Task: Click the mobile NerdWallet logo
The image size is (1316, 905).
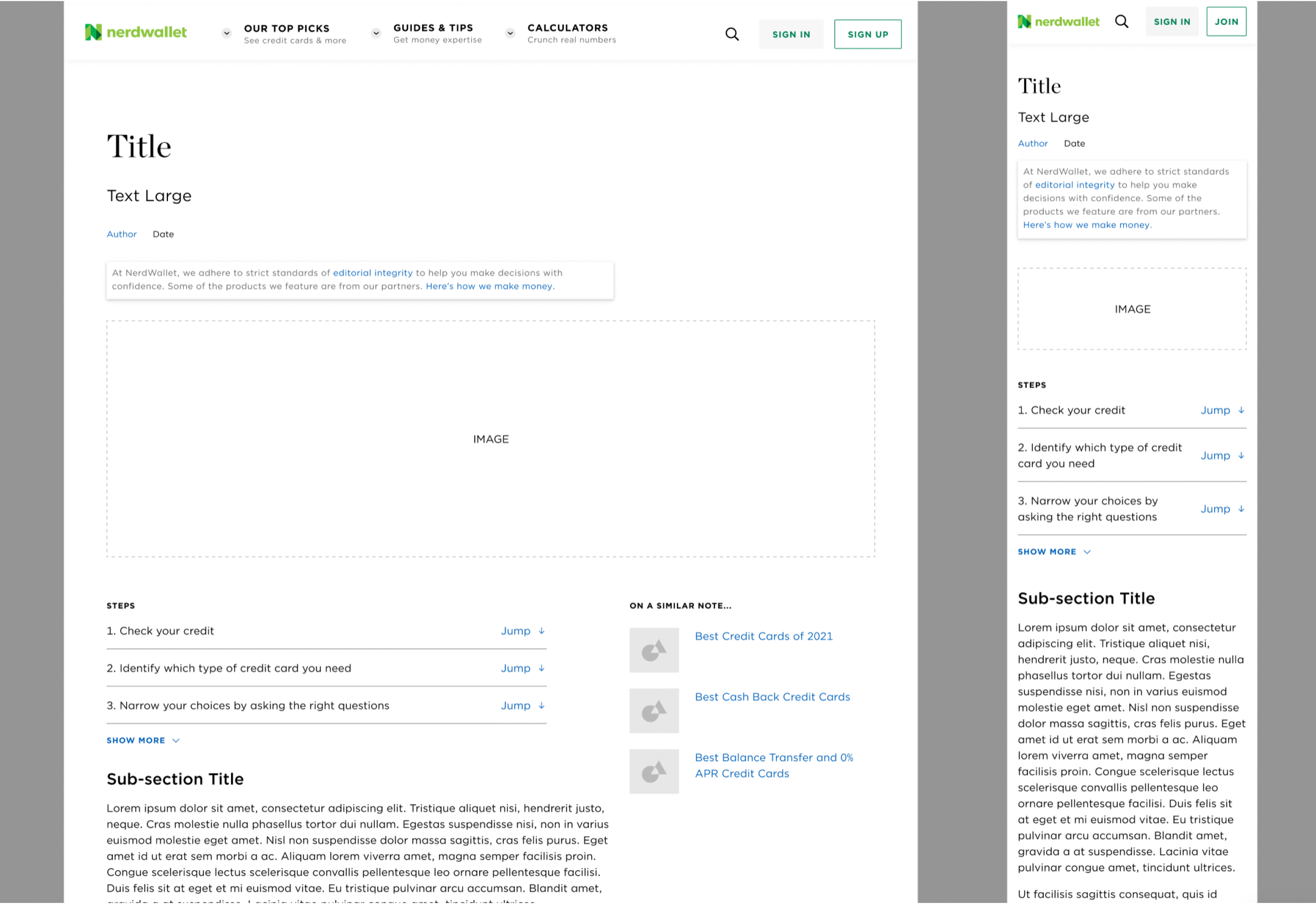Action: [1058, 21]
